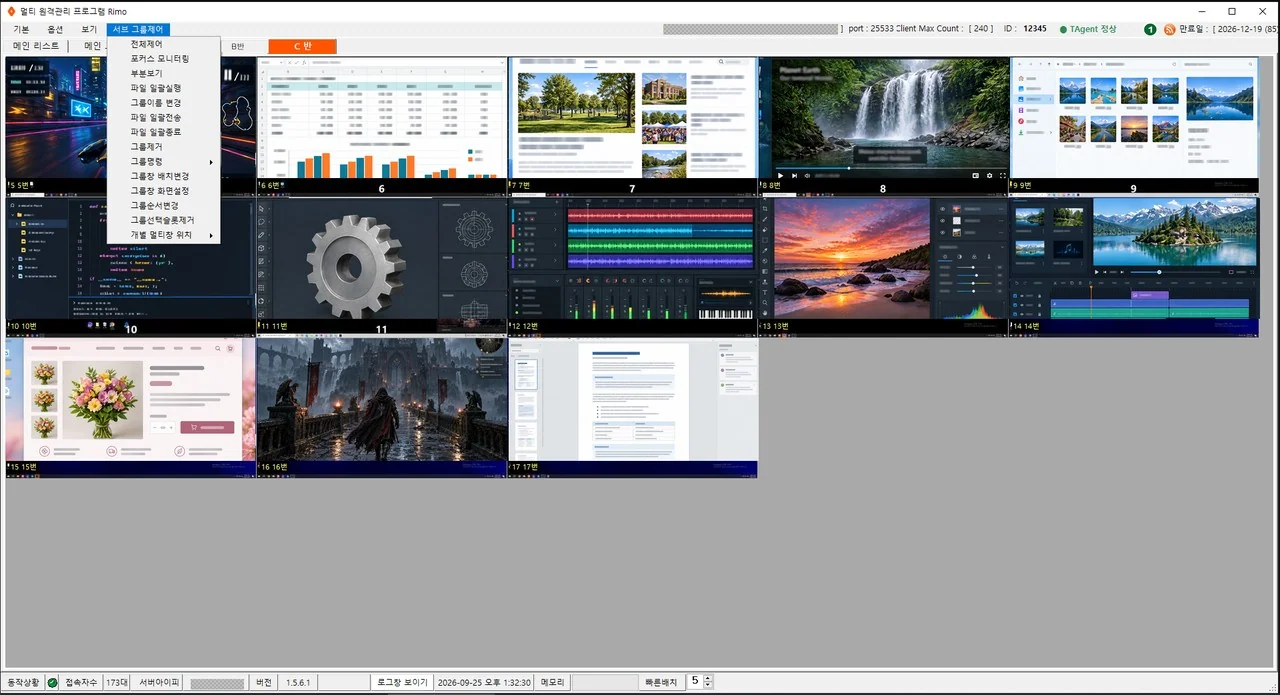This screenshot has height=695, width=1280.
Task: Select 그룹선택슬롯제거 menu entry
Action: click(x=163, y=220)
